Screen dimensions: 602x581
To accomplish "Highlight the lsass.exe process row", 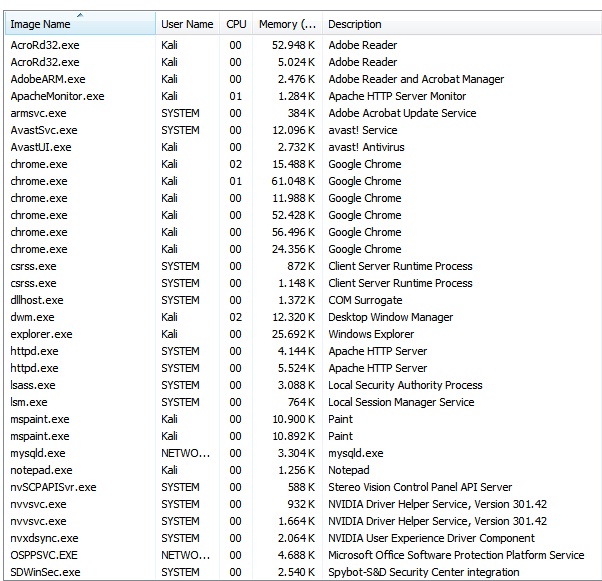I will tap(33, 385).
